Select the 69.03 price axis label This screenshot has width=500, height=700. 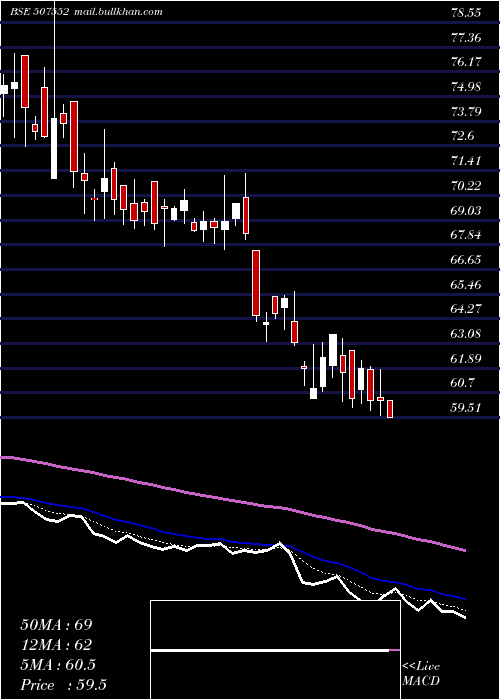(466, 209)
